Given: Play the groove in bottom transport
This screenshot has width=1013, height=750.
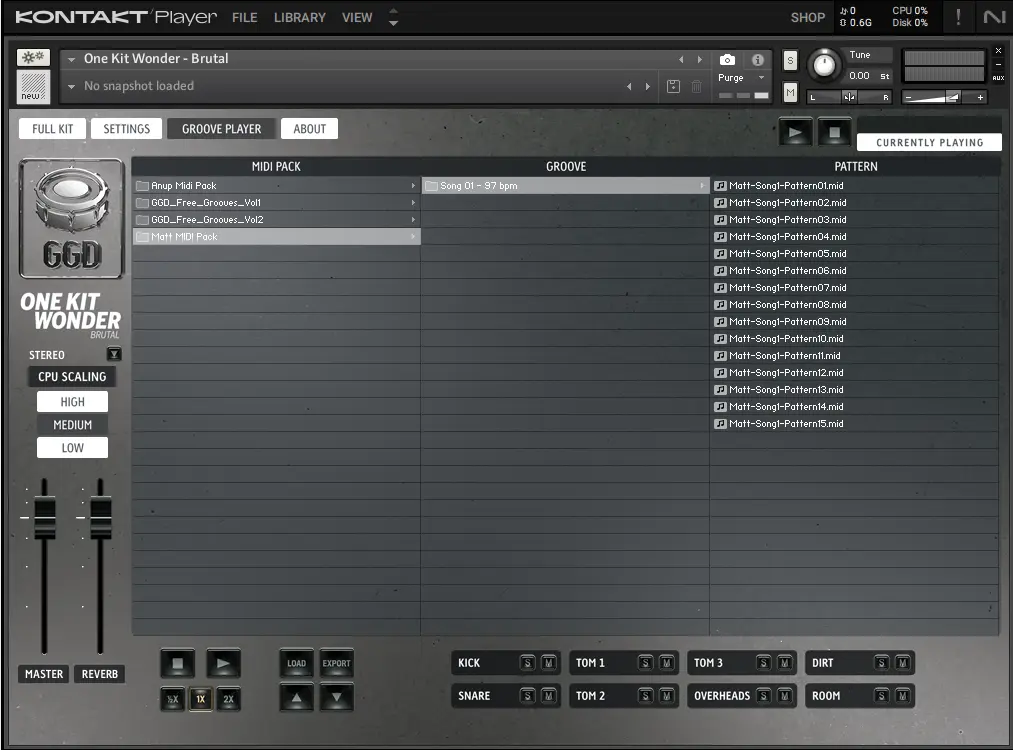Looking at the screenshot, I should [x=223, y=663].
